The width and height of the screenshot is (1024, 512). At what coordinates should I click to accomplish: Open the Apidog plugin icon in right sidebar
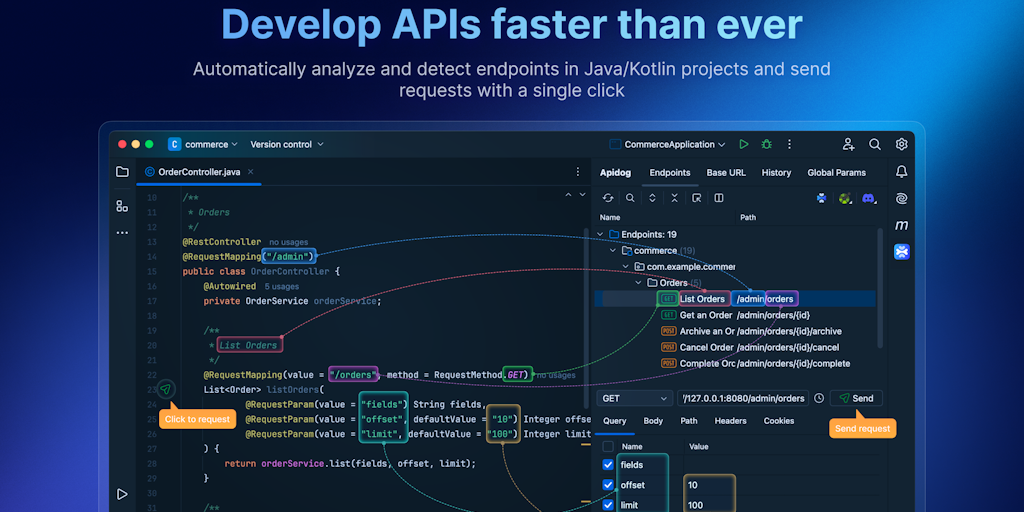pos(901,252)
